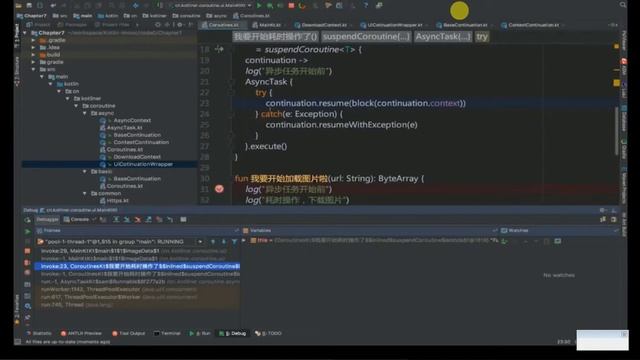This screenshot has width=640, height=360.
Task: Click the Mute Breakpoints icon in debug sidebar
Action: [x=27, y=273]
